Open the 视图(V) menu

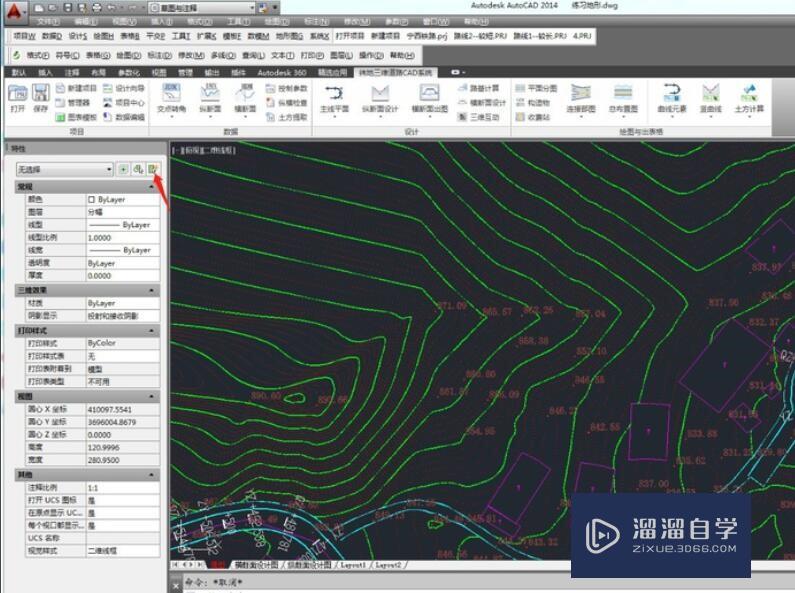pyautogui.click(x=125, y=22)
